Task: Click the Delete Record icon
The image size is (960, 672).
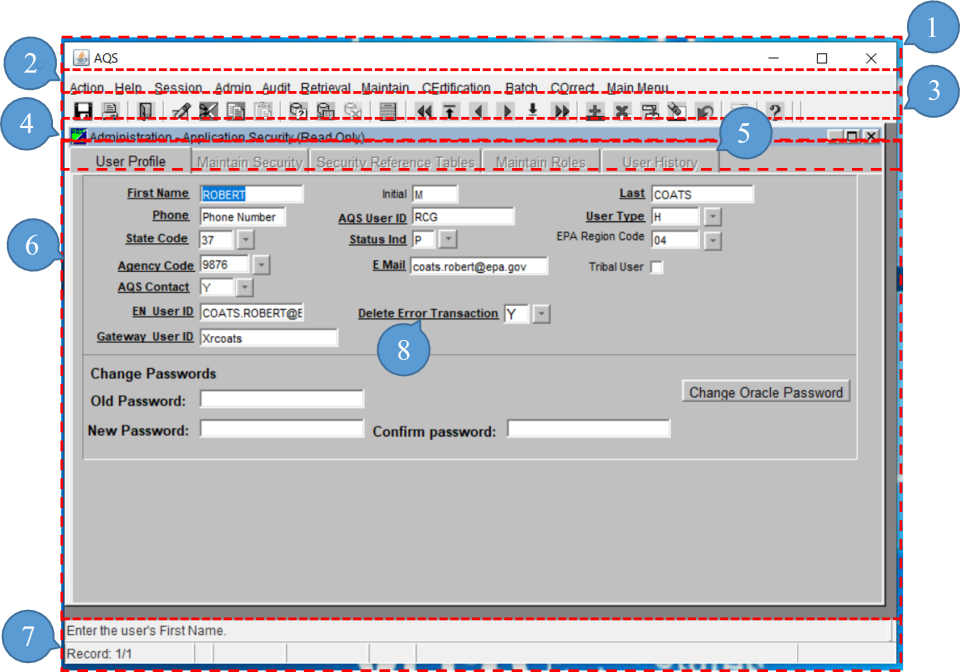Action: pyautogui.click(x=621, y=110)
